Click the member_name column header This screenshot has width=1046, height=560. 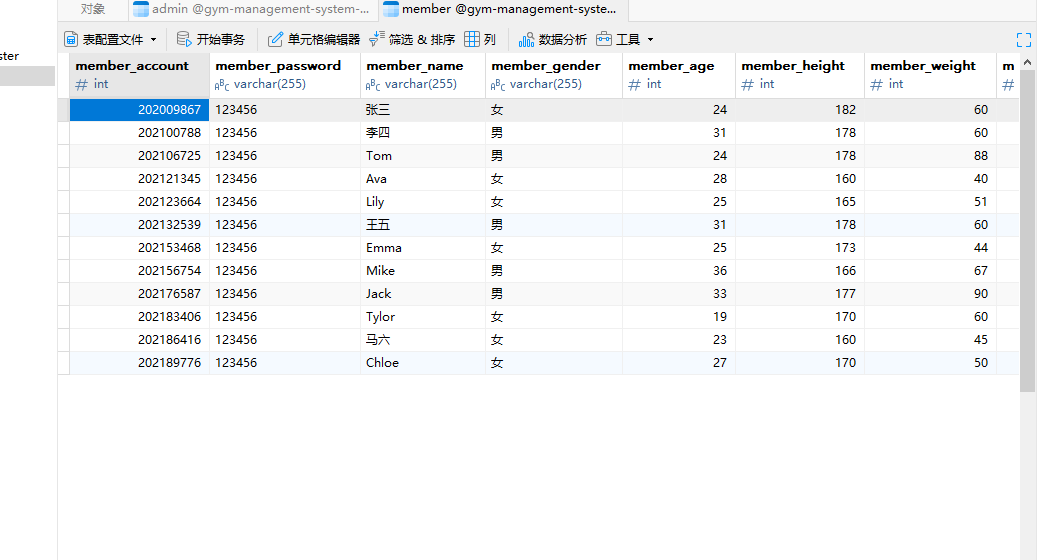[x=423, y=75]
